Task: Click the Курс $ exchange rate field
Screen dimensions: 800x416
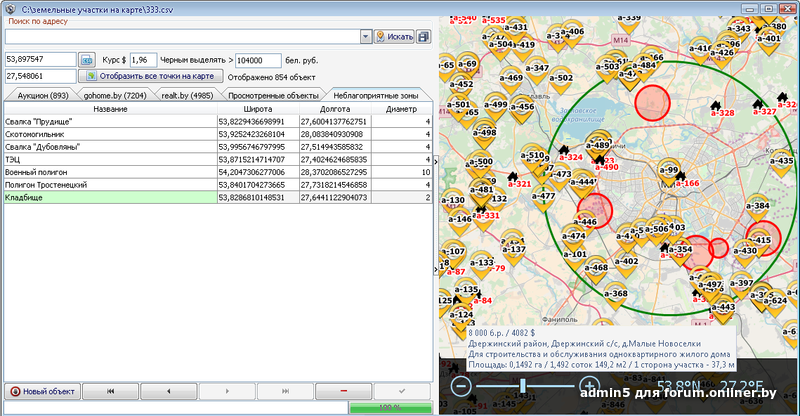Action: click(144, 60)
